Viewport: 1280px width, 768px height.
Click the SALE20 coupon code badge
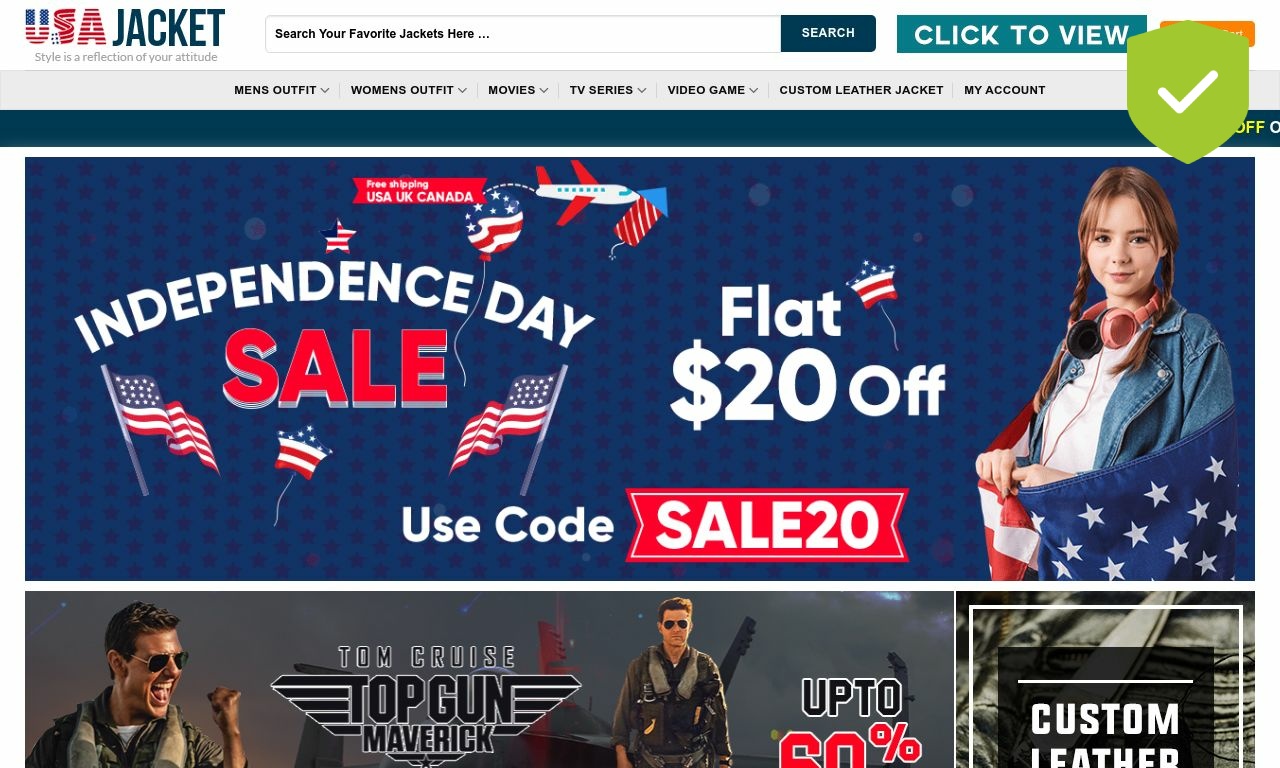point(767,525)
